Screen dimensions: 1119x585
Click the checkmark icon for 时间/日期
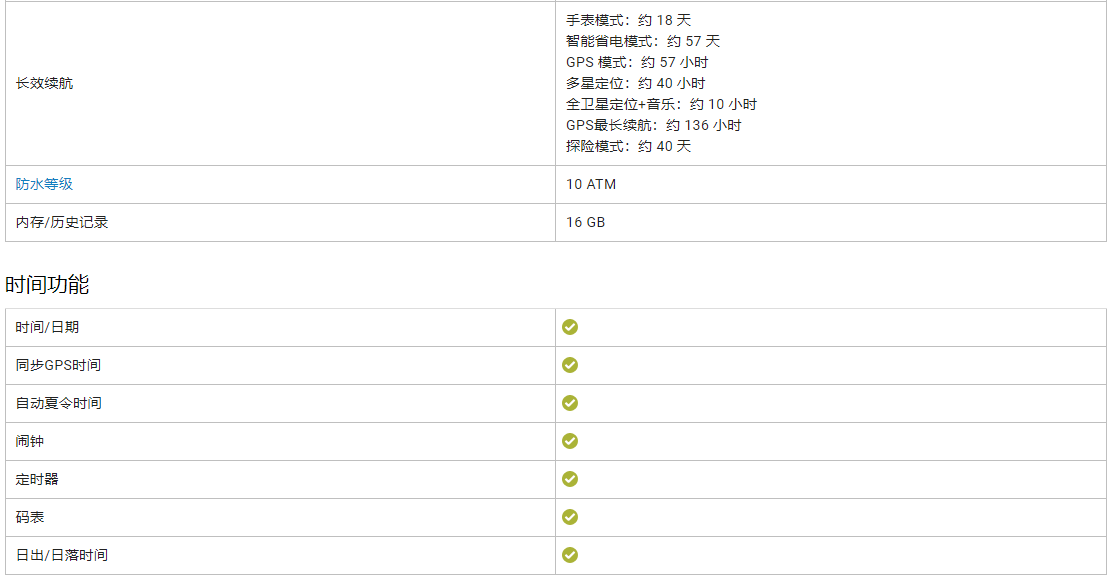(x=570, y=327)
